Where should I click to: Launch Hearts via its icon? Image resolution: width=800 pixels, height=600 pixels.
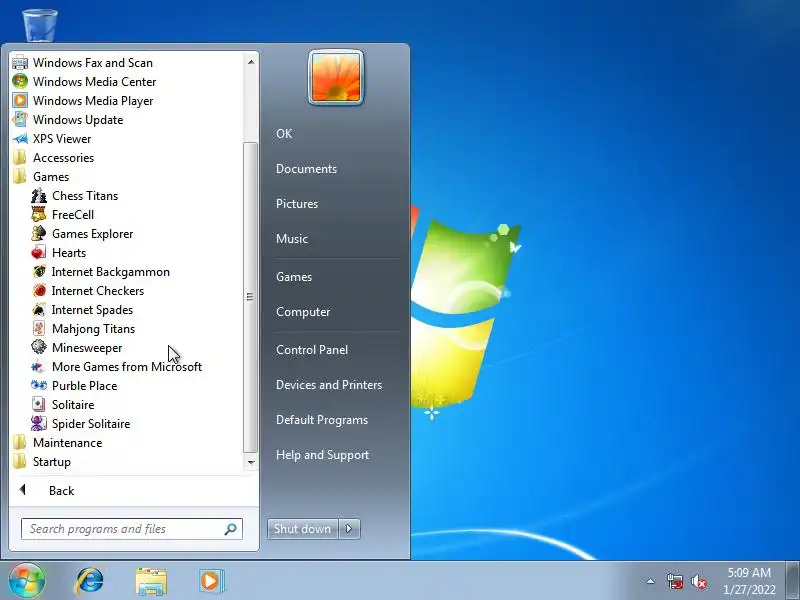[39, 253]
